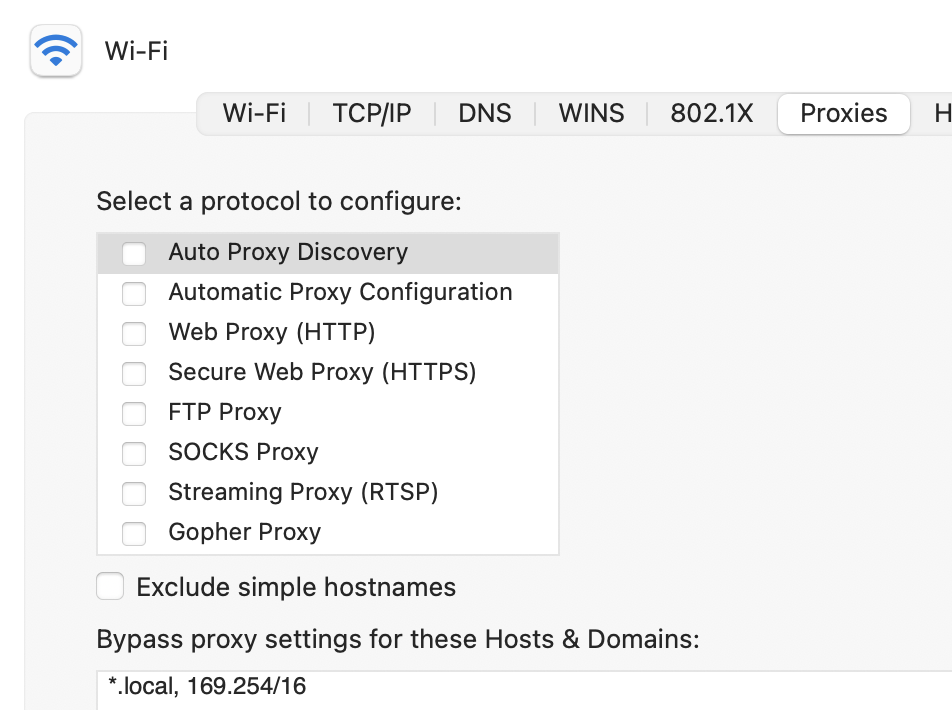The image size is (952, 710).
Task: Check the Web Proxy (HTTP) box
Action: point(134,334)
